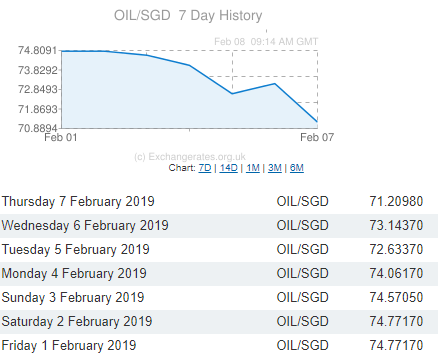Open the 7D chart link
The image size is (438, 362).
tap(205, 168)
